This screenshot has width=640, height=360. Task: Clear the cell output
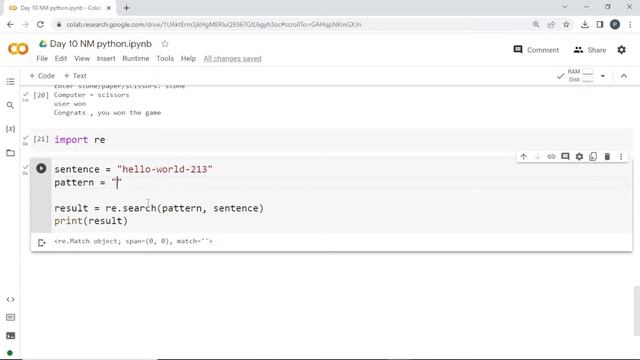coord(41,243)
